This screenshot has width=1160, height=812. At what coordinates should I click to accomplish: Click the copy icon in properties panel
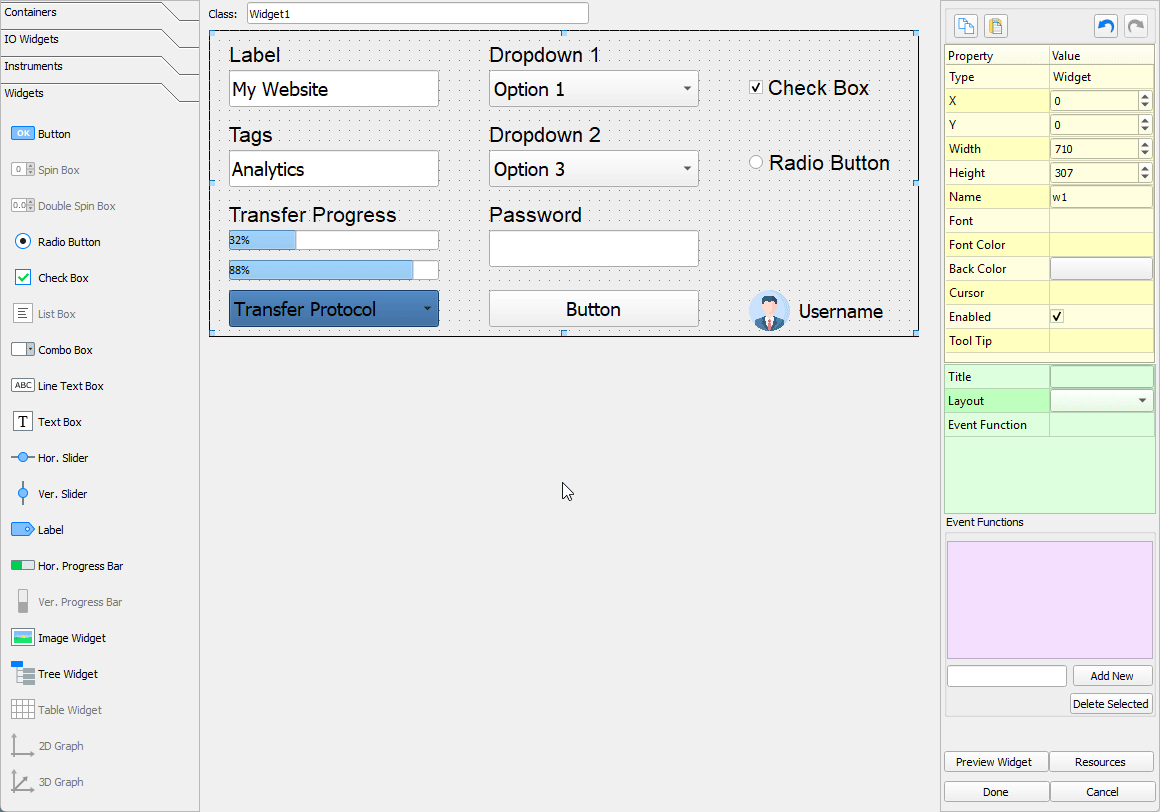point(966,27)
